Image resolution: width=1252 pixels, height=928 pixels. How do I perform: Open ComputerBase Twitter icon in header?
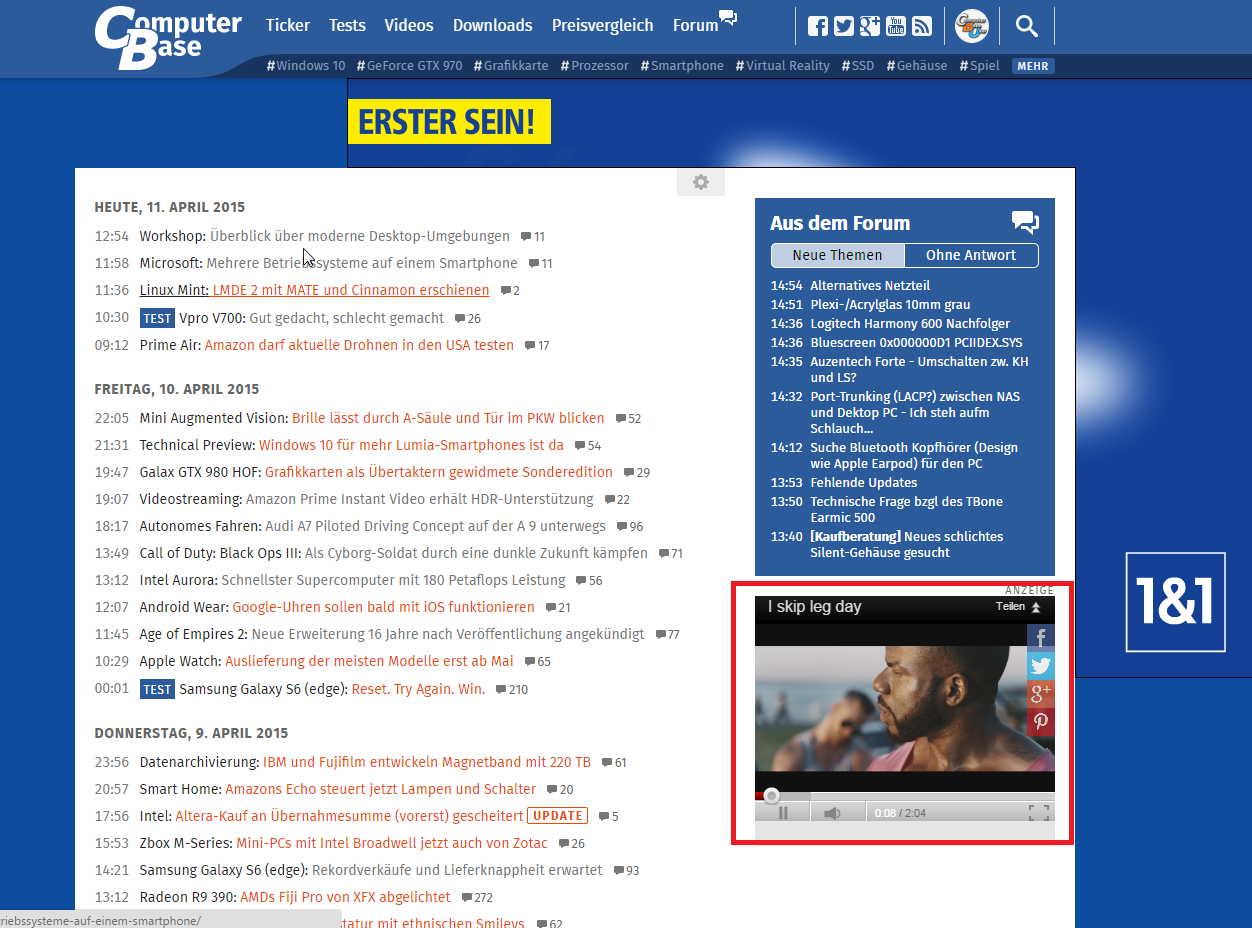click(x=844, y=27)
